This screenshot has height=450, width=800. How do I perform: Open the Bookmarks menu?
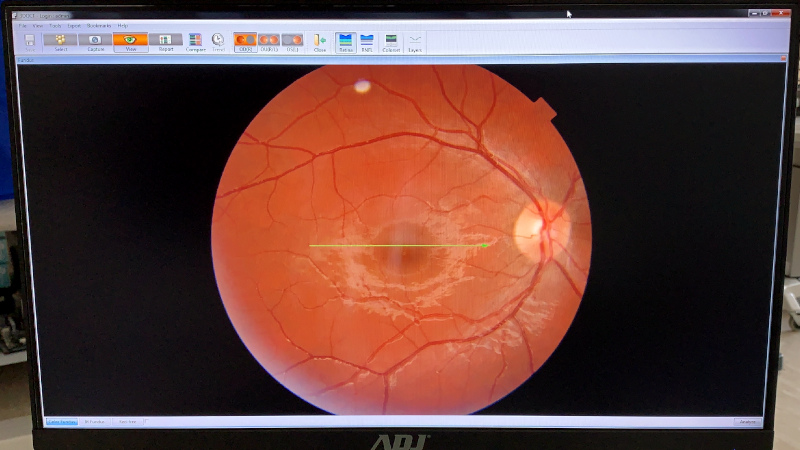click(x=99, y=25)
